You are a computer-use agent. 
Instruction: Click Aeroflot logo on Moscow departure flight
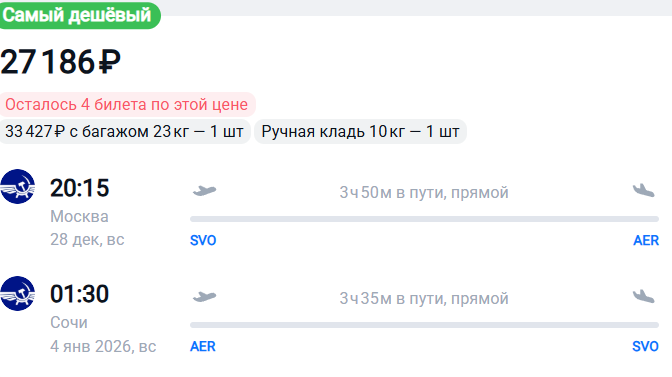click(17, 186)
